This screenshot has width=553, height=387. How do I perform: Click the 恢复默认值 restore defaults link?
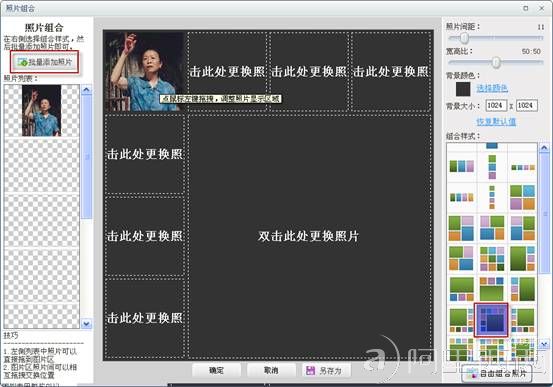pos(496,122)
